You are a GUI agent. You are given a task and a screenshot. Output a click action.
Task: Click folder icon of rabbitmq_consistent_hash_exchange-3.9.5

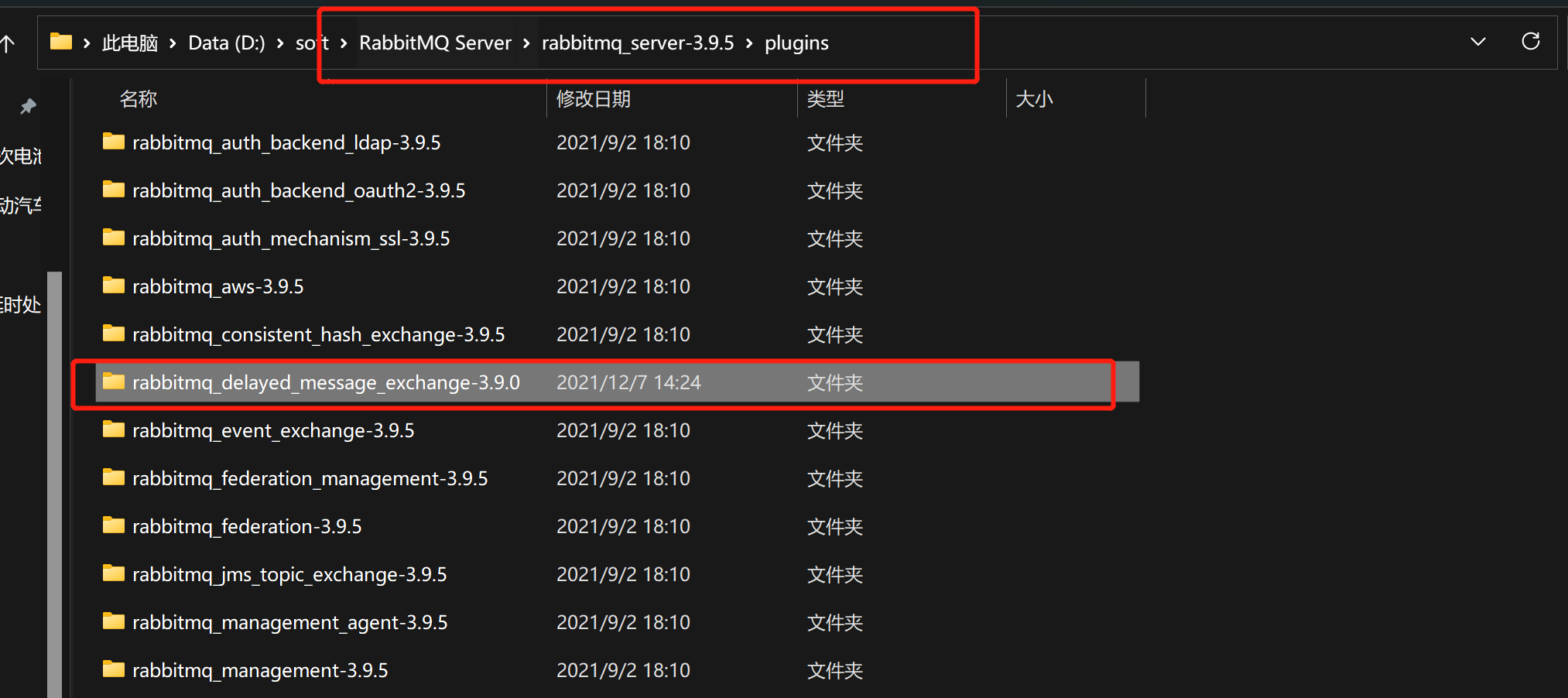tap(114, 334)
